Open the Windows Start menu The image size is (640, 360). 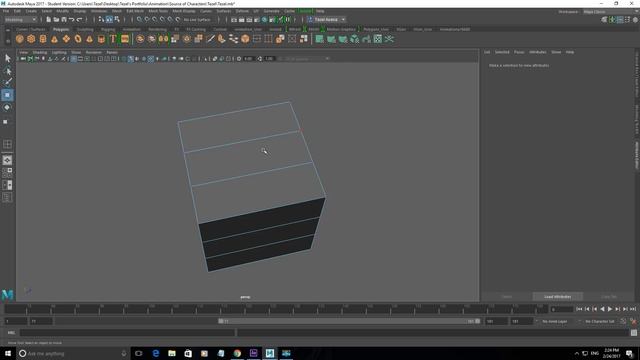point(8,353)
